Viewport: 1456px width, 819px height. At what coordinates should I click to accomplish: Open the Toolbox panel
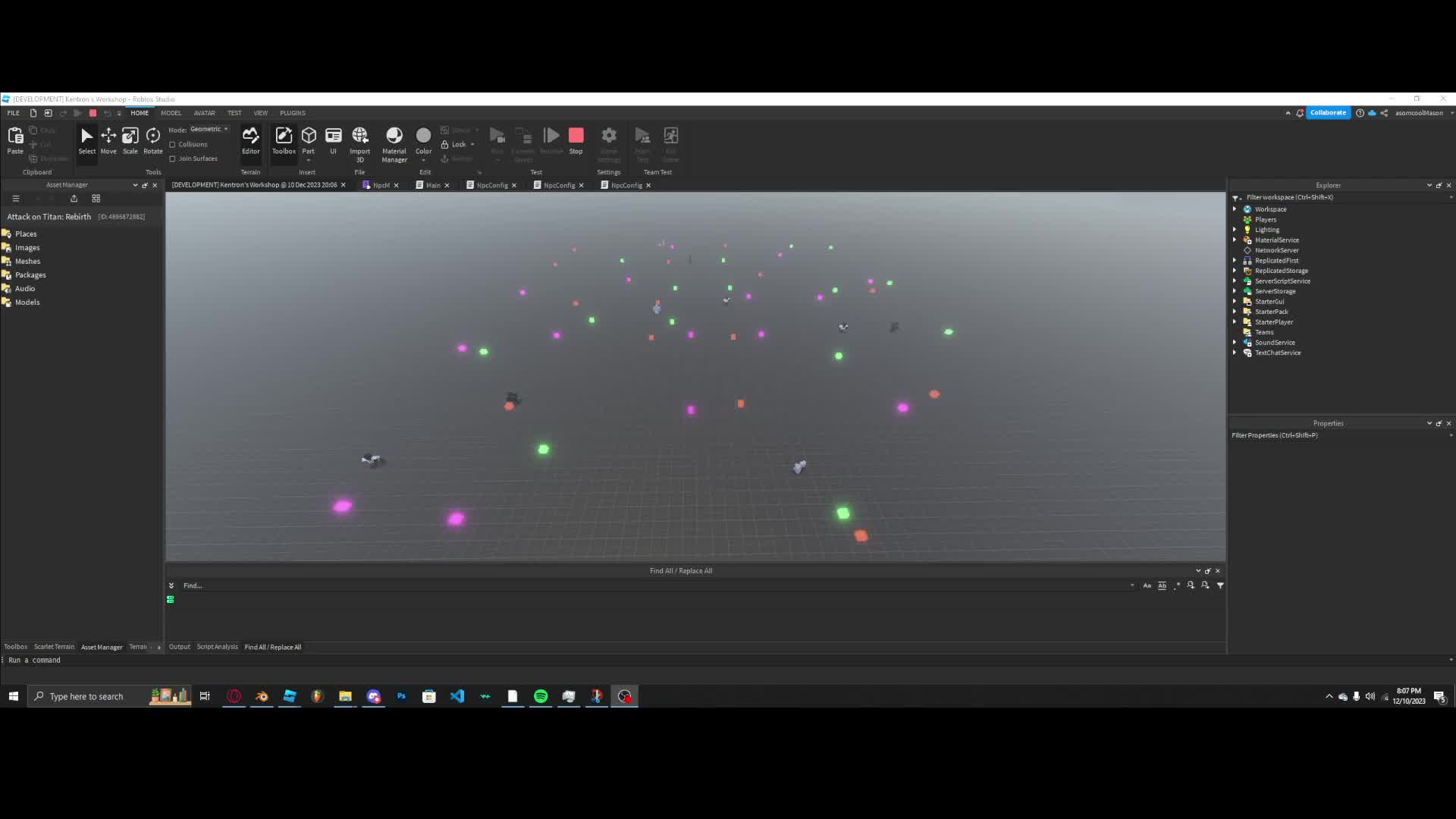283,140
